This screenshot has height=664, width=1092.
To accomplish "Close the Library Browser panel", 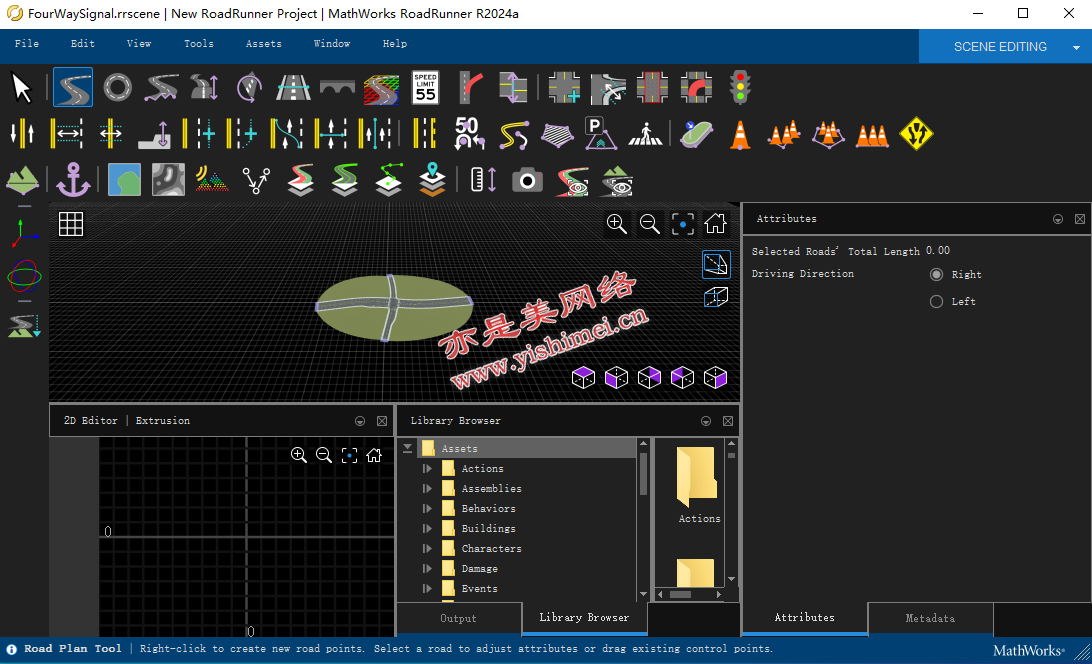I will [x=728, y=421].
